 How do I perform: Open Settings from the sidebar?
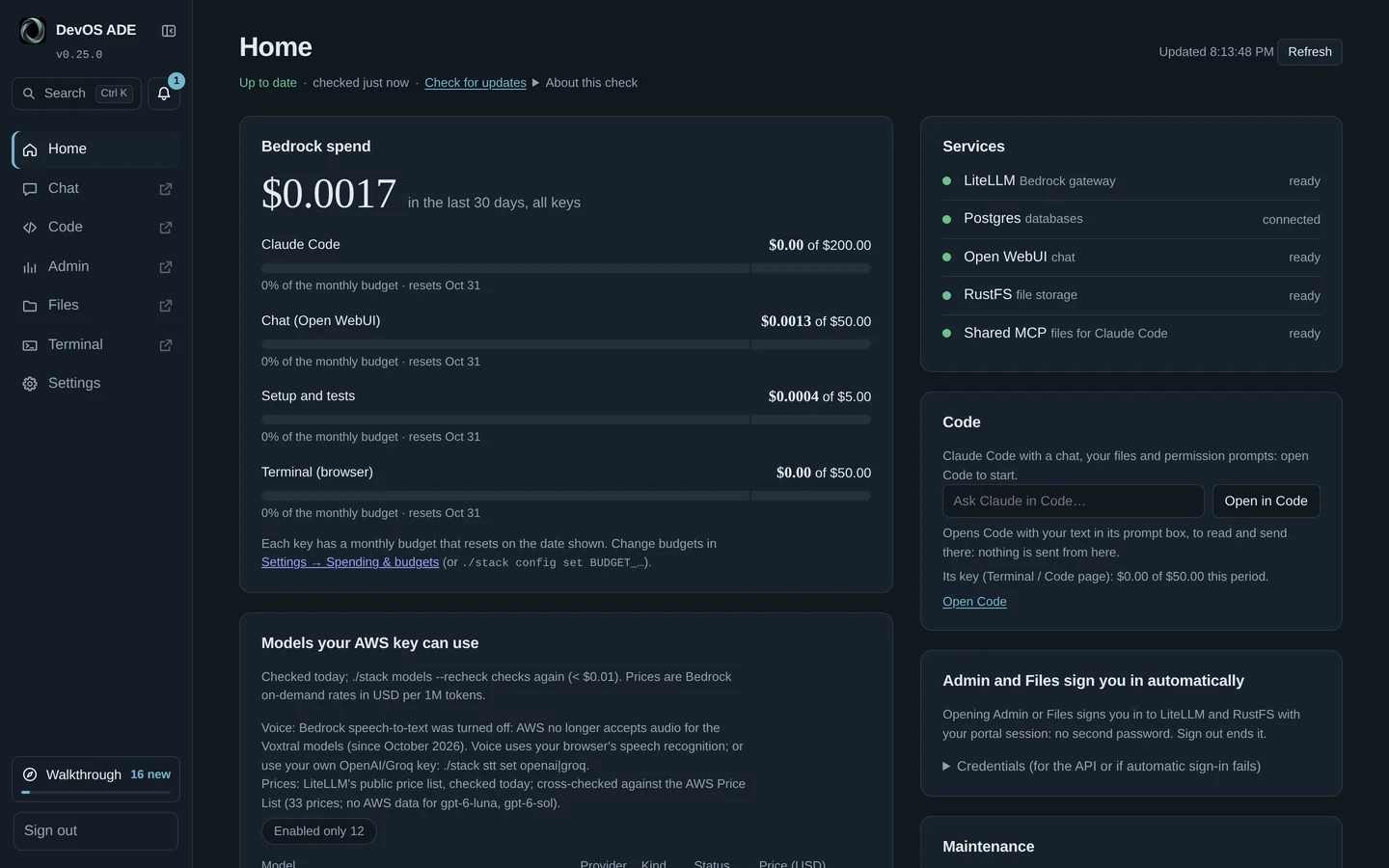(x=95, y=384)
